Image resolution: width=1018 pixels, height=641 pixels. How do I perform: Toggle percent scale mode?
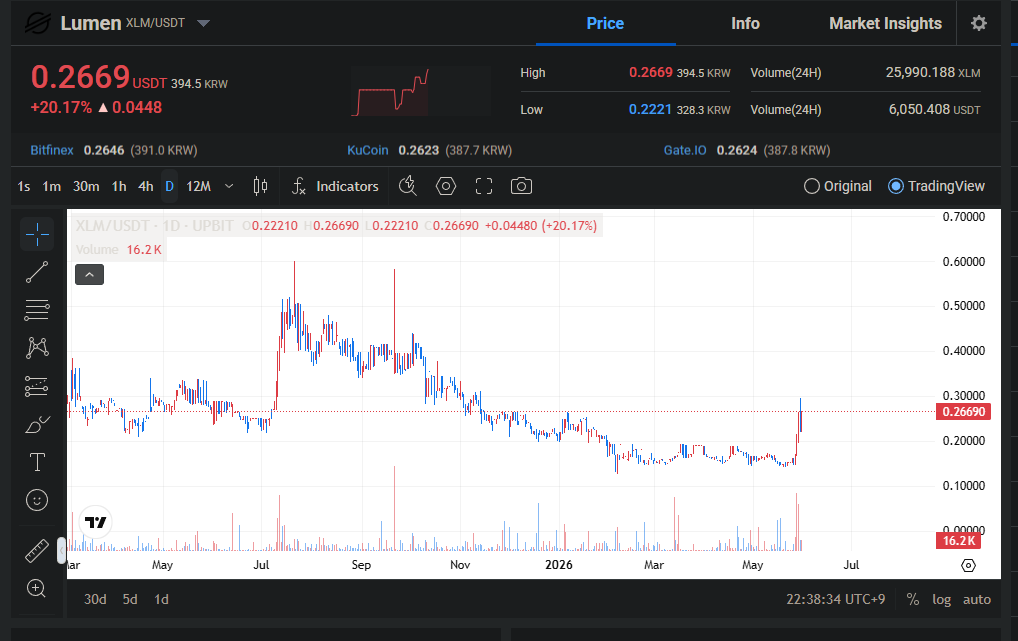click(913, 599)
